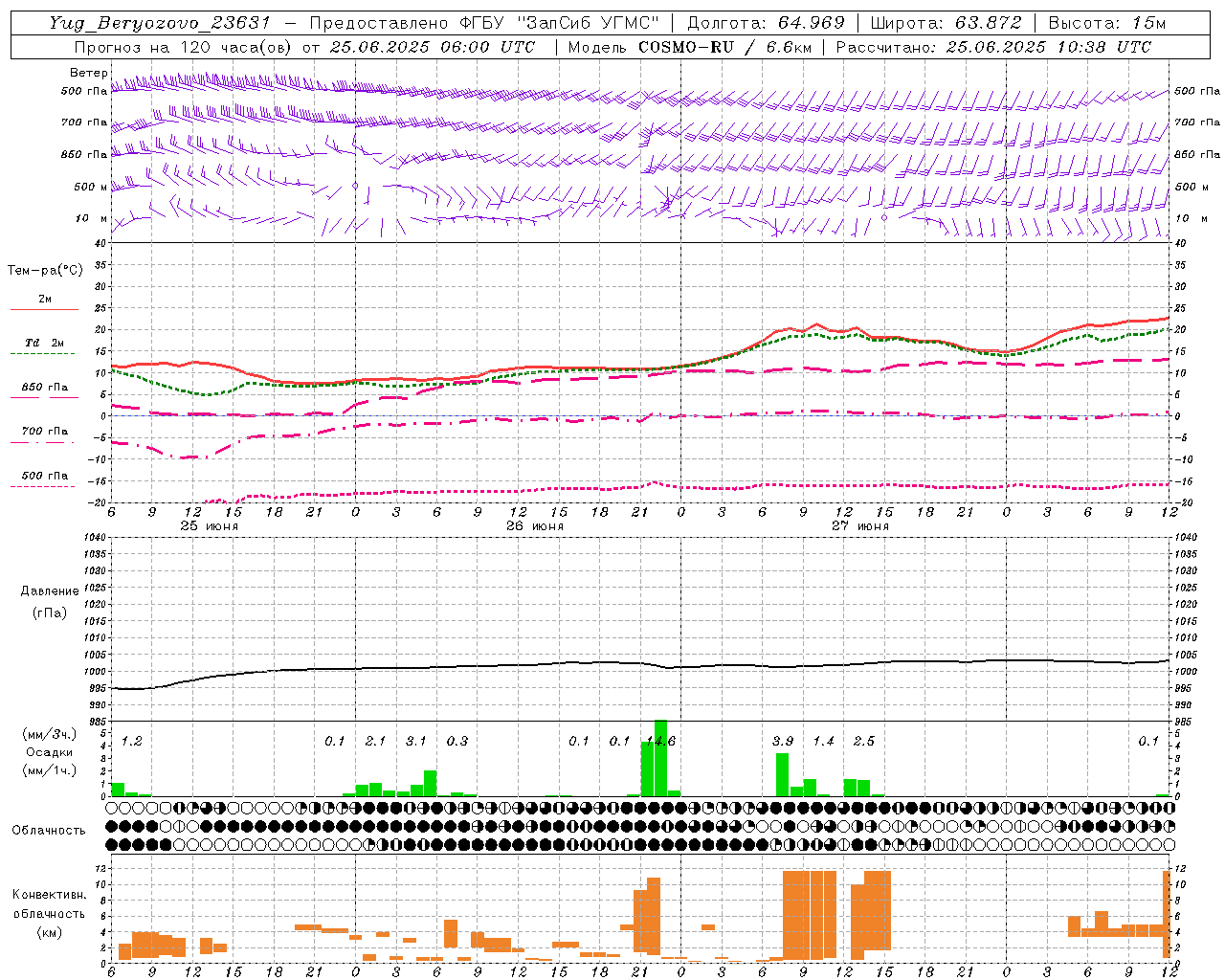Viewport: 1225px width, 980px height.
Task: Click the Td 2м dashed legend line sample
Action: [x=43, y=354]
